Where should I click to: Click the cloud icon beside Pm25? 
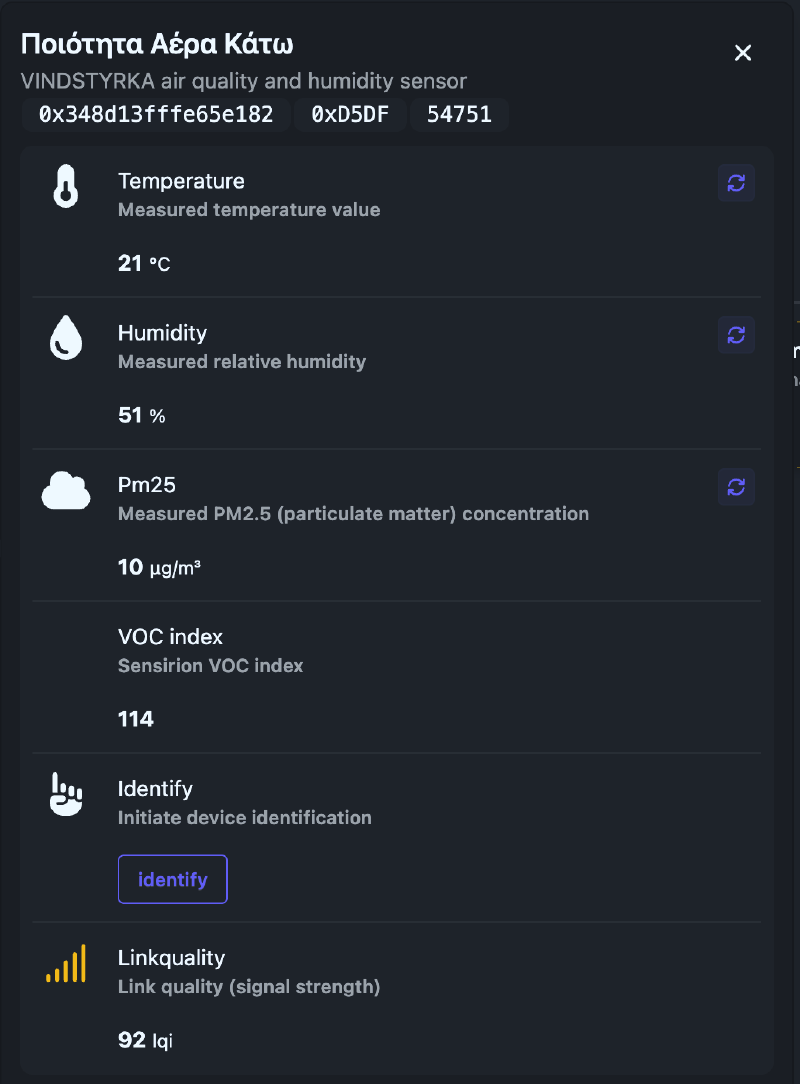[65, 489]
